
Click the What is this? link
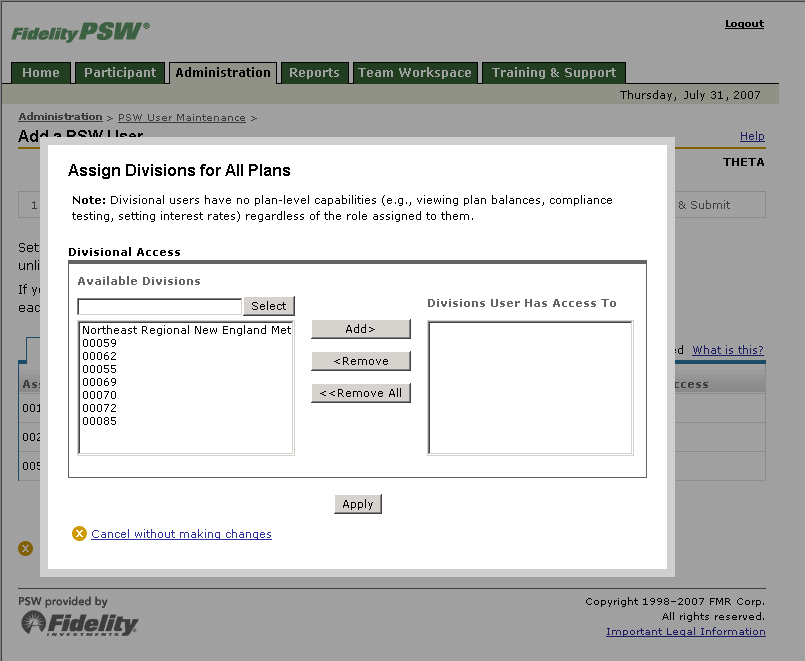point(727,350)
